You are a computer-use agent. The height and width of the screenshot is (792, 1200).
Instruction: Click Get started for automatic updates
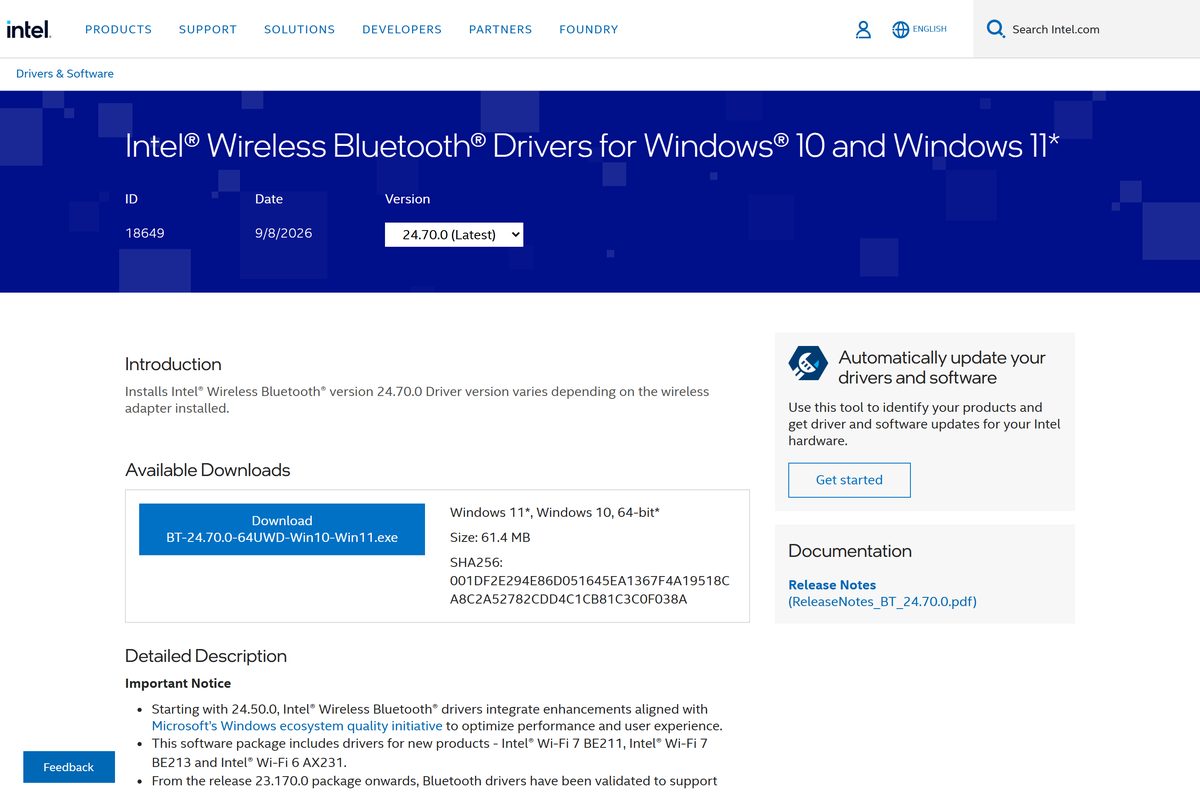(x=849, y=480)
